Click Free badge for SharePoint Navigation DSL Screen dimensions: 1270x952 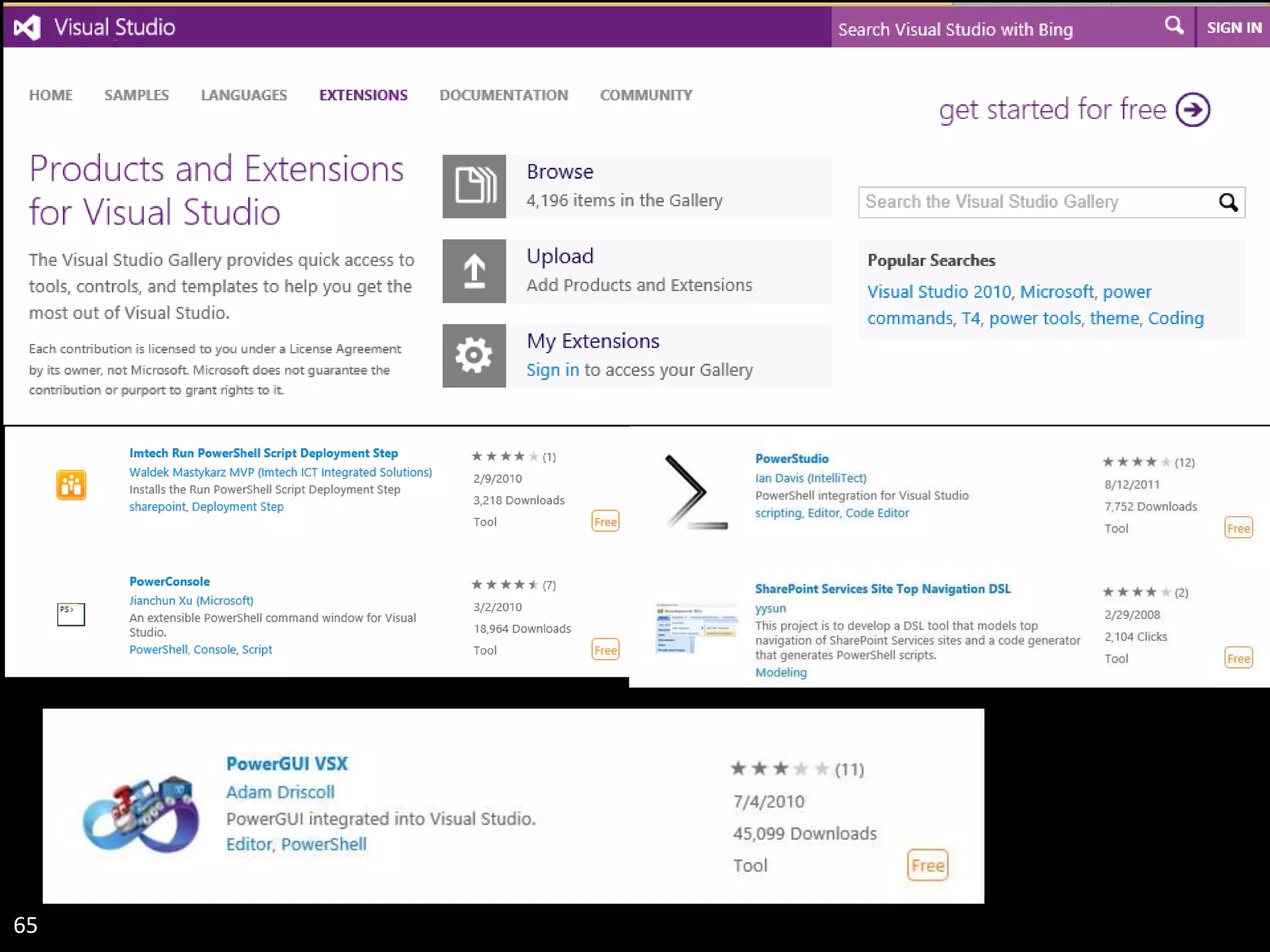click(1238, 658)
